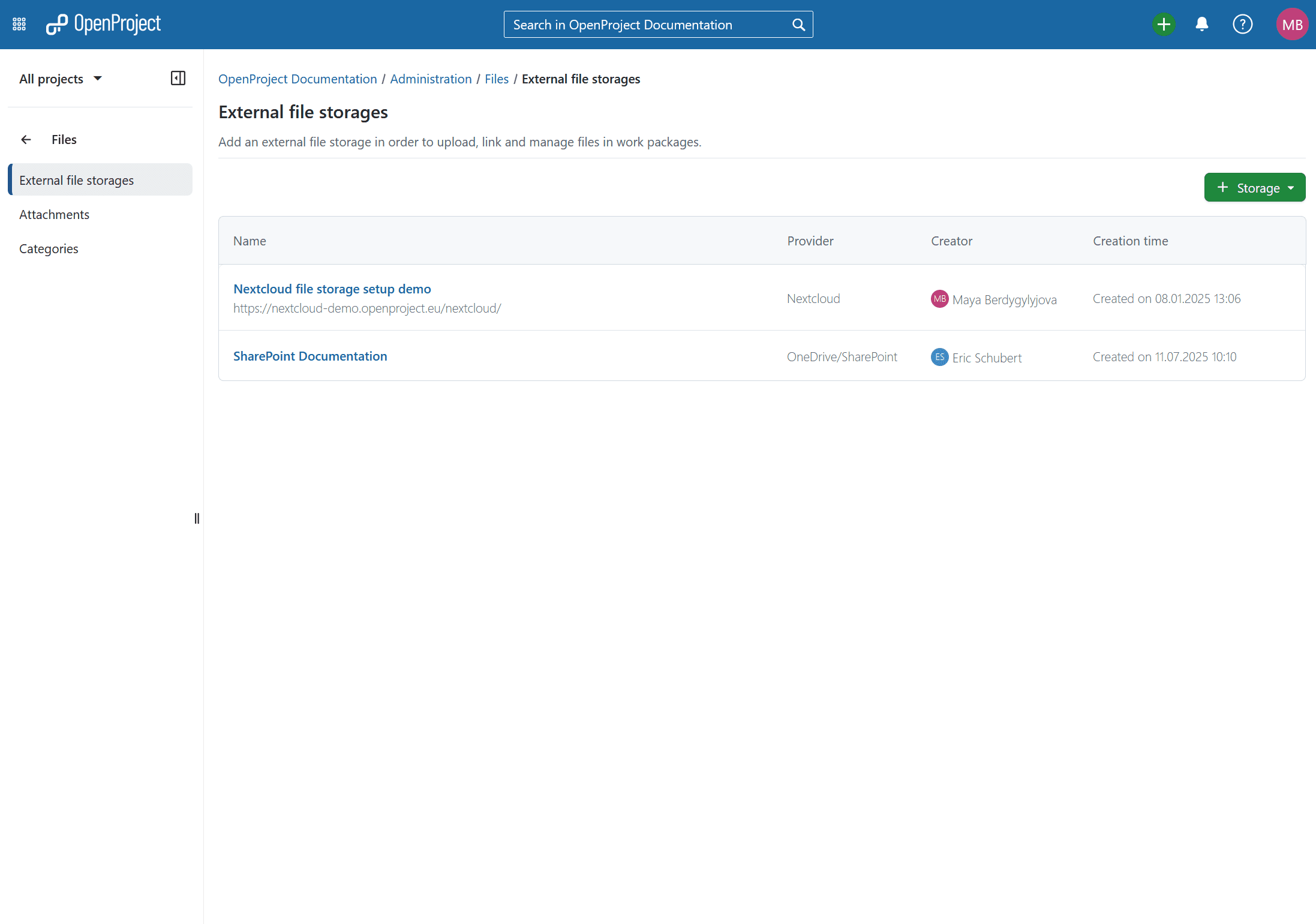This screenshot has height=924, width=1316.
Task: Select Categories in the sidebar menu
Action: point(49,249)
